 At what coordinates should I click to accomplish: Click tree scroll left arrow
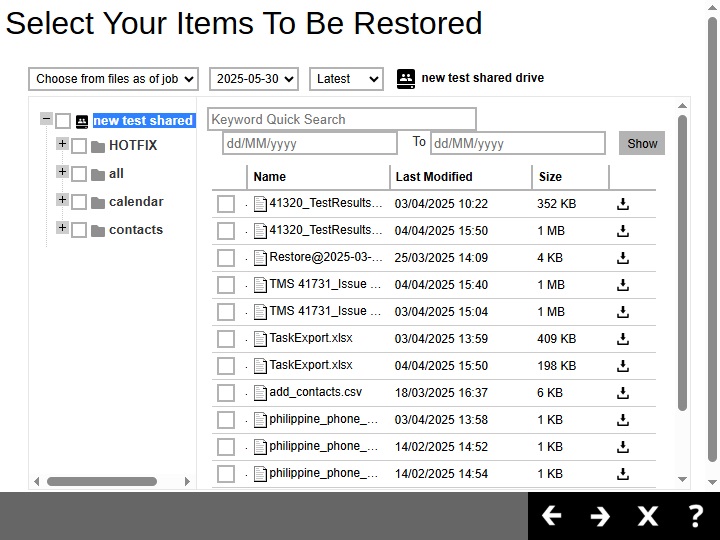coord(37,481)
